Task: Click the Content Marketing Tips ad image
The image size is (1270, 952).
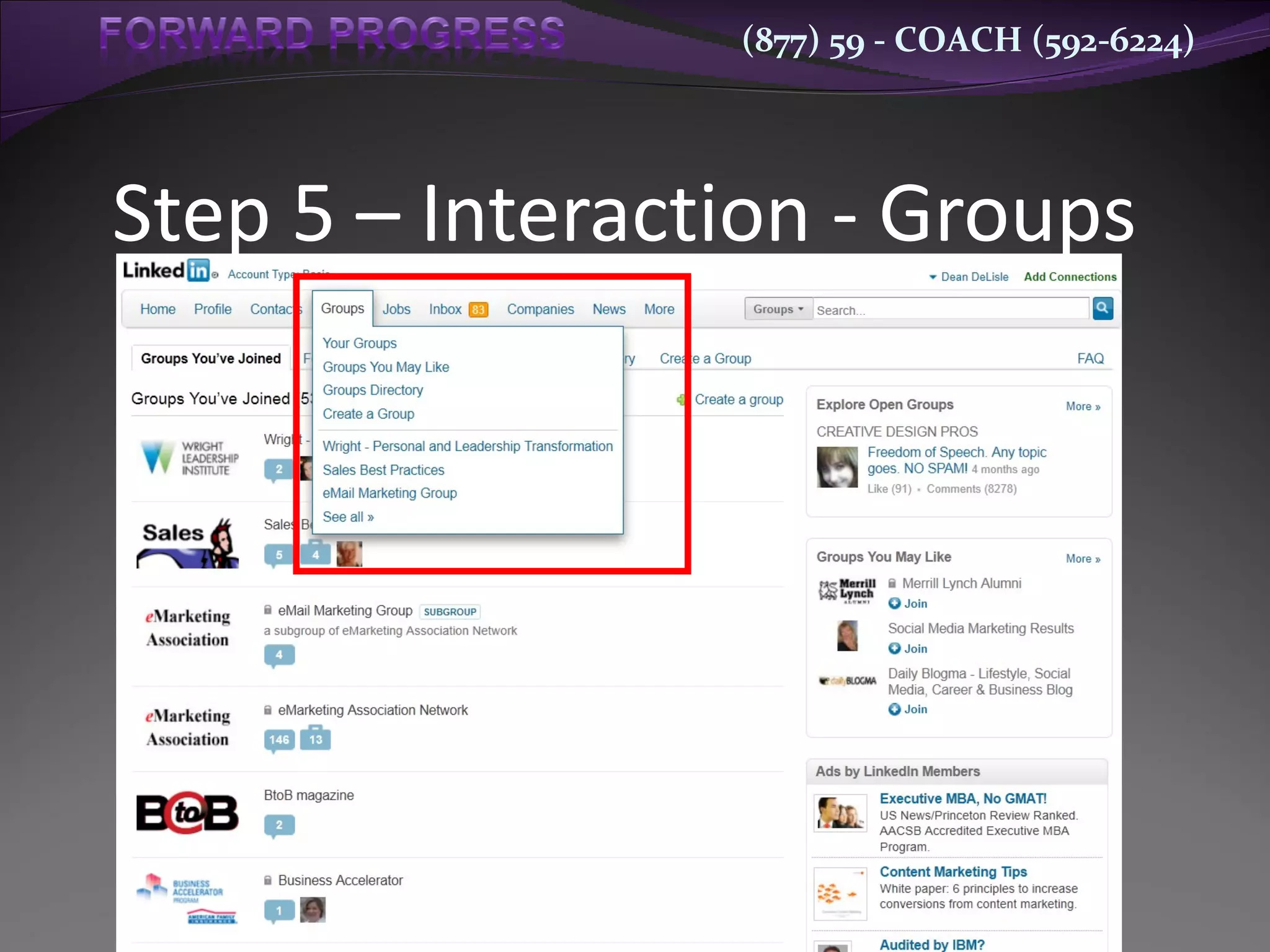Action: pyautogui.click(x=840, y=894)
